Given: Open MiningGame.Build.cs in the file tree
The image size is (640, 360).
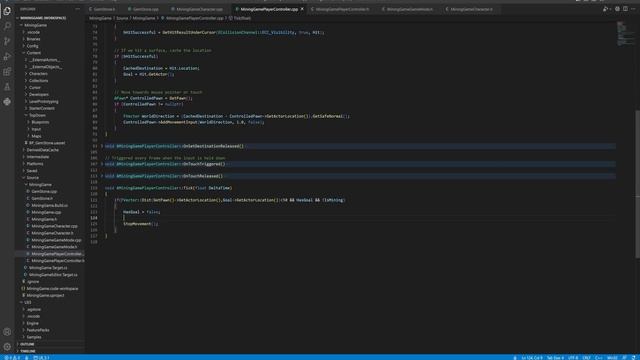Looking at the screenshot, I should [49, 205].
